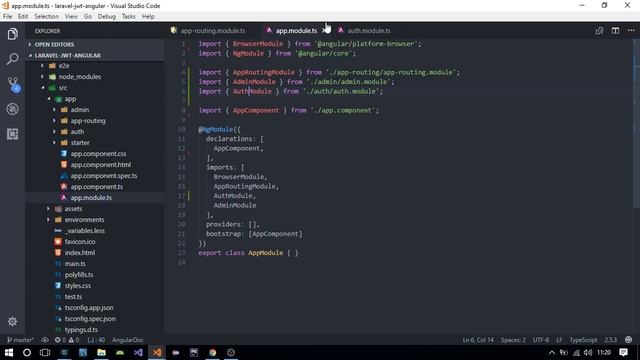The height and width of the screenshot is (360, 640).
Task: Click the volume icon in system tray
Action: pyautogui.click(x=588, y=352)
